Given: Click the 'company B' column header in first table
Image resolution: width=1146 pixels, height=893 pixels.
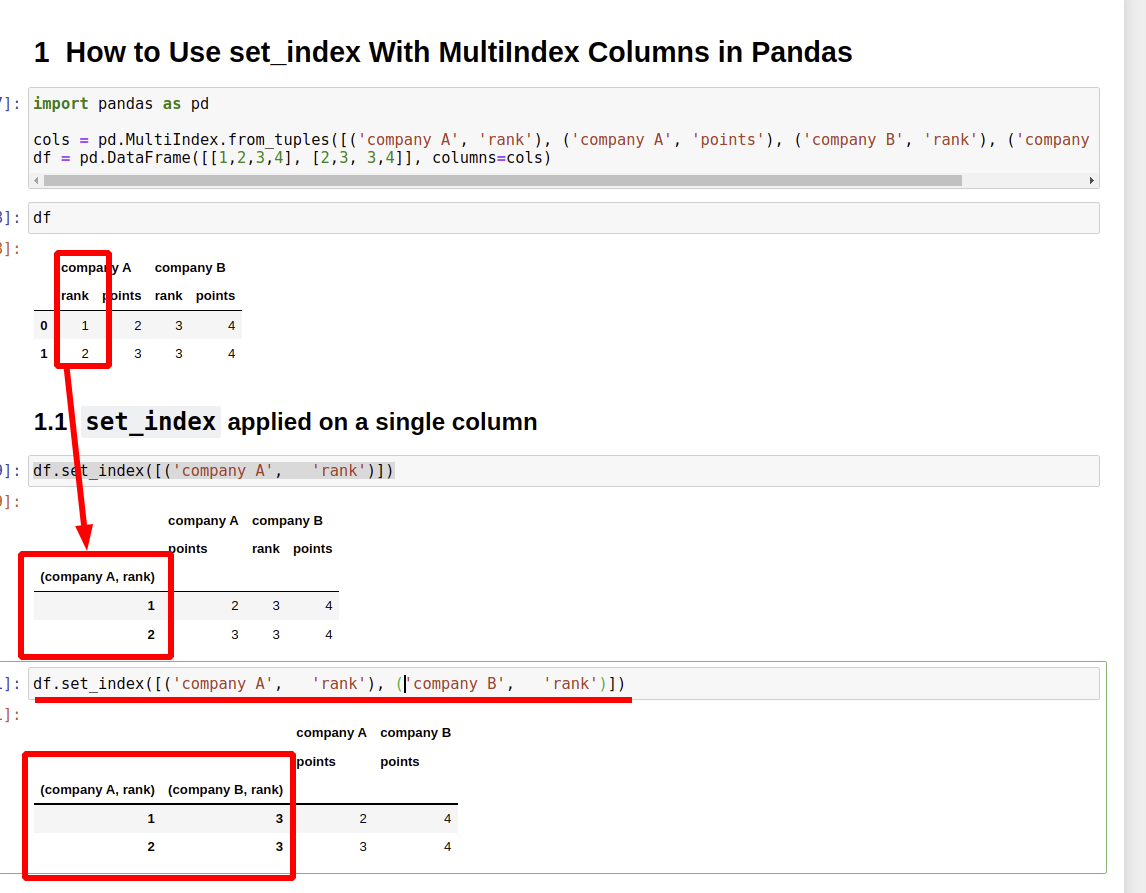Looking at the screenshot, I should [x=190, y=267].
